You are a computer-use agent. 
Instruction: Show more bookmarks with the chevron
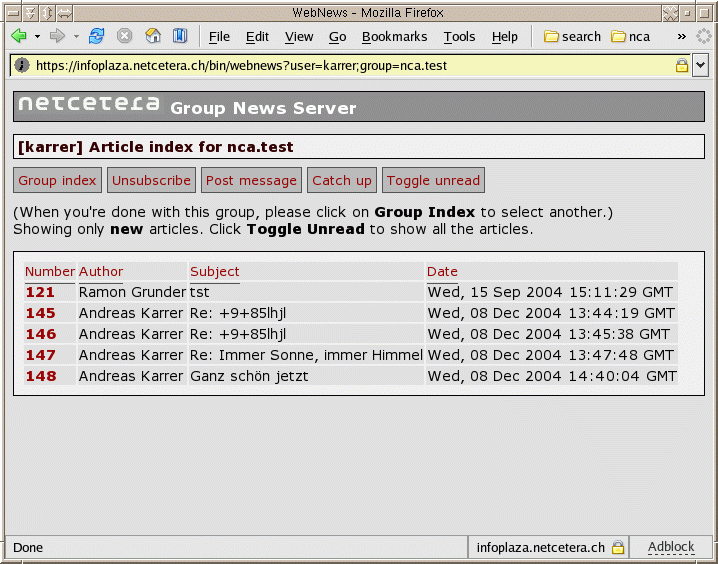pyautogui.click(x=681, y=37)
